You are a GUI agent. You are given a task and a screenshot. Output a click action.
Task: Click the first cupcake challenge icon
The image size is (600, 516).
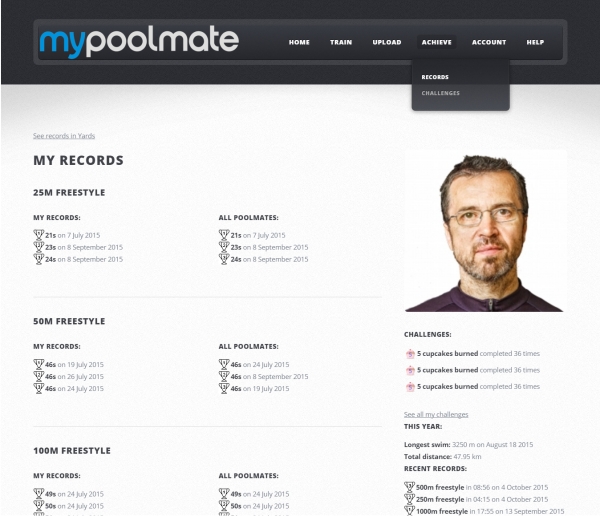[x=410, y=354]
